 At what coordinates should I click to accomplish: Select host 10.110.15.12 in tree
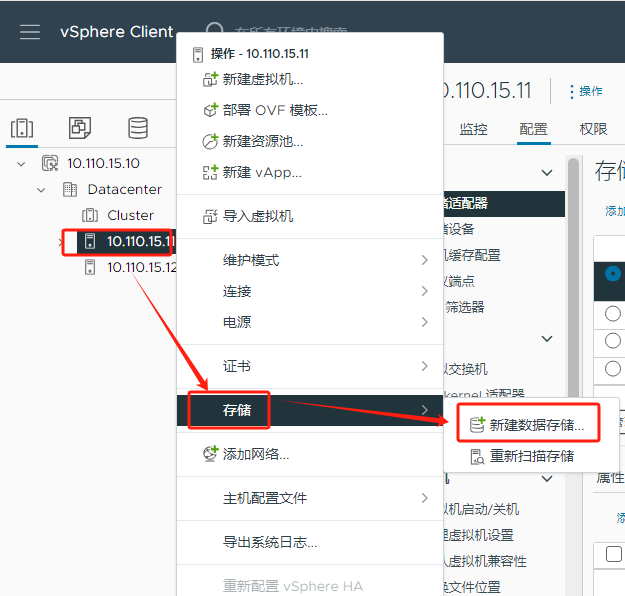[142, 267]
